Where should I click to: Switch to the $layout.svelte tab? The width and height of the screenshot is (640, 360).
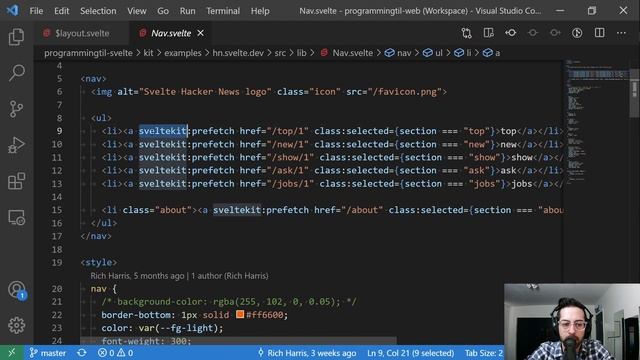(82, 33)
